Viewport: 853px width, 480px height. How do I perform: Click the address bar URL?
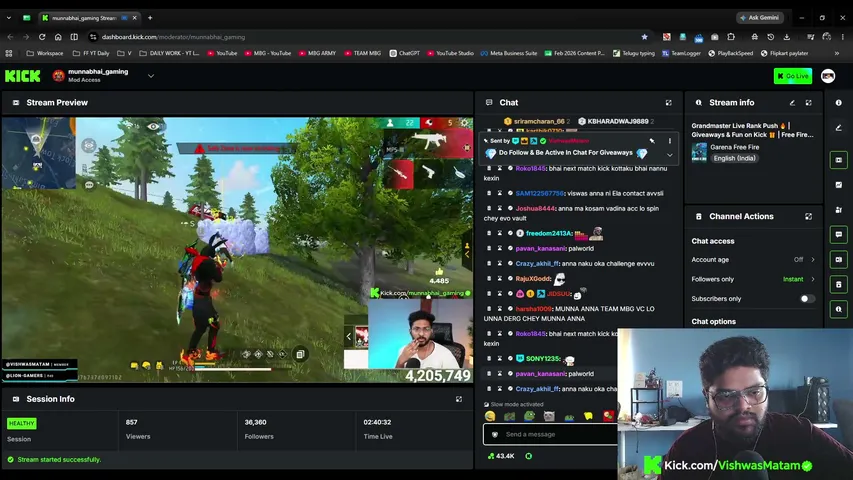(x=173, y=37)
